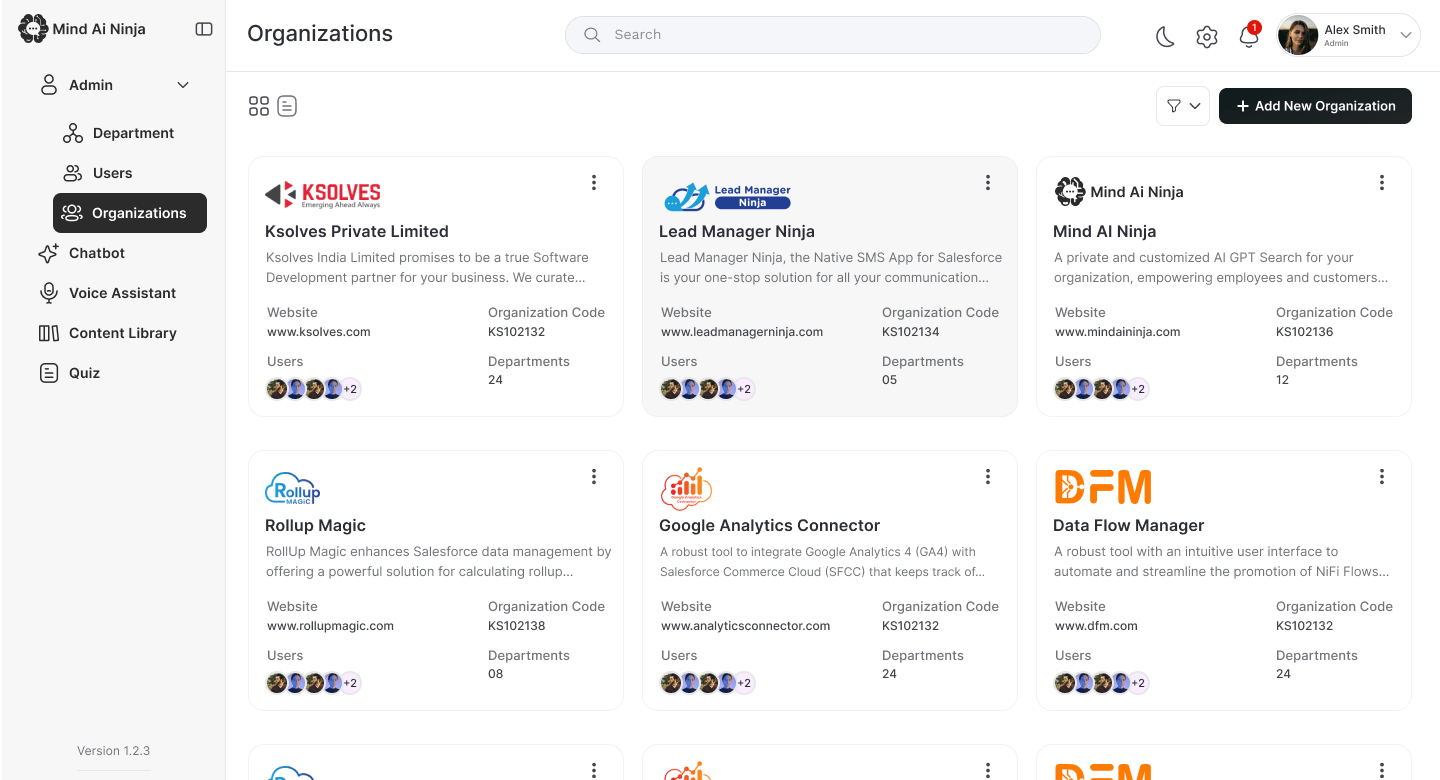
Task: Select Organizations sidebar item
Action: (x=130, y=213)
